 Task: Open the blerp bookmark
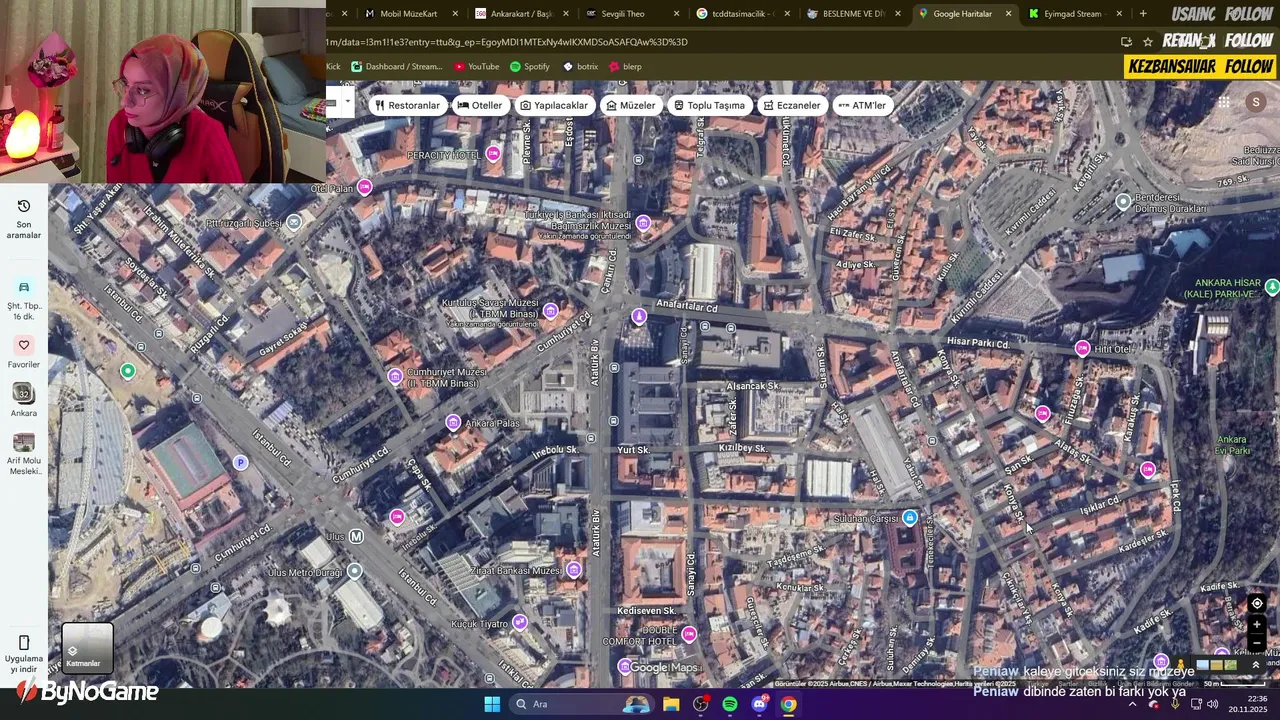click(x=625, y=67)
